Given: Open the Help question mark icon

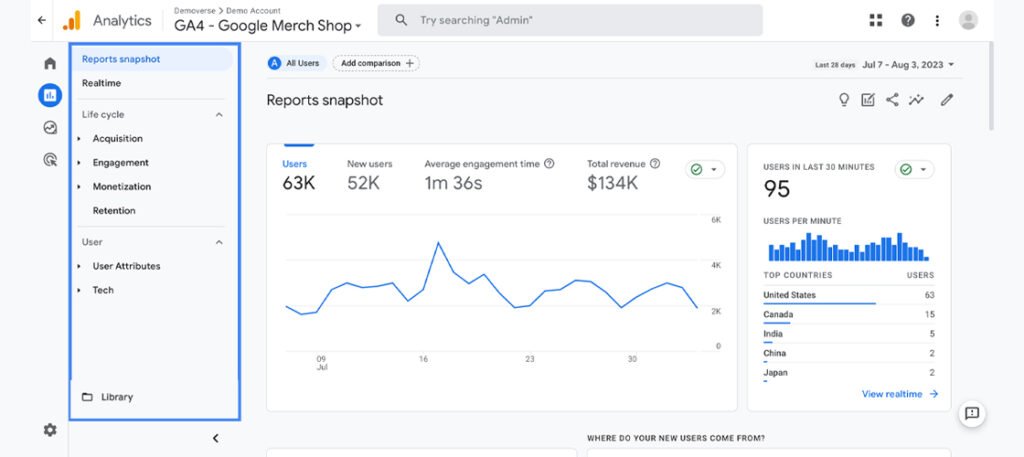Looking at the screenshot, I should (908, 20).
